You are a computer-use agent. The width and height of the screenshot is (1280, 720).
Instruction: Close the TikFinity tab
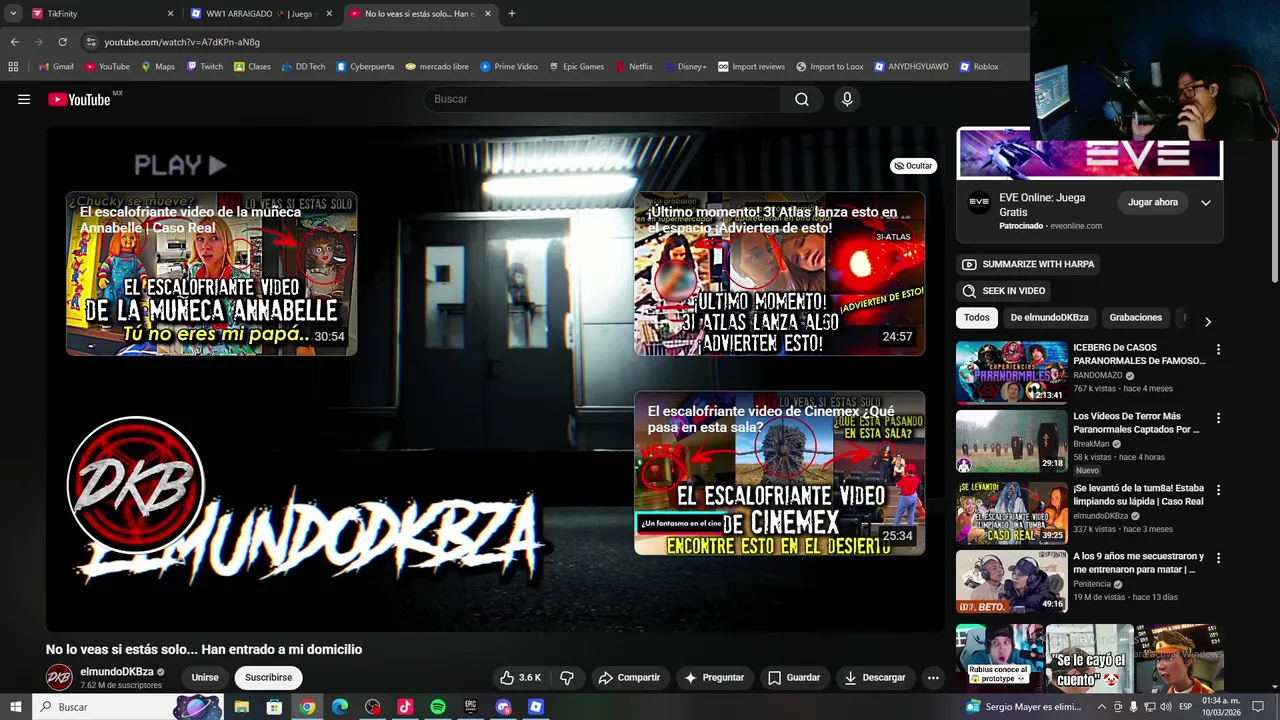click(170, 14)
